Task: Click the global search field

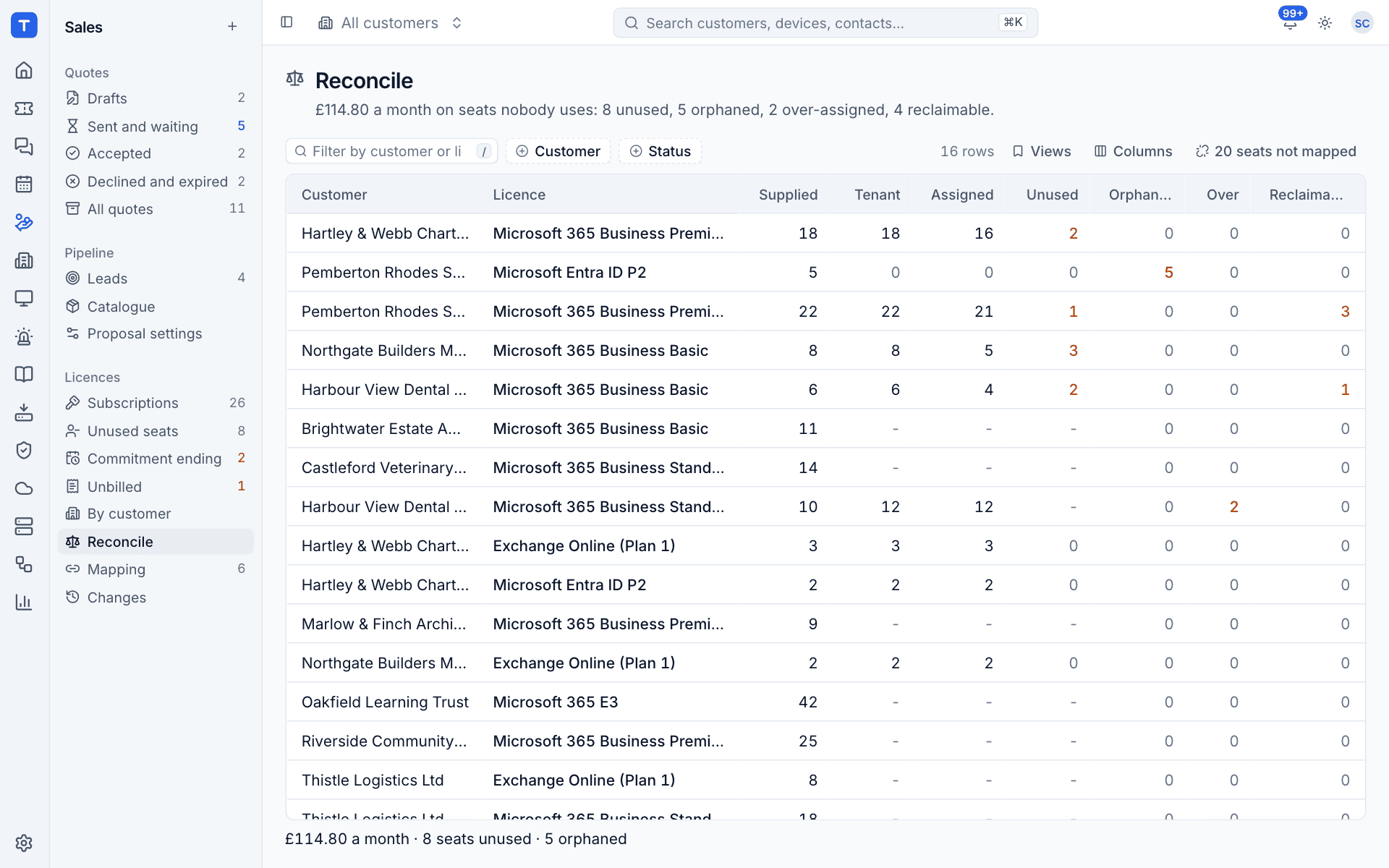Action: point(825,23)
